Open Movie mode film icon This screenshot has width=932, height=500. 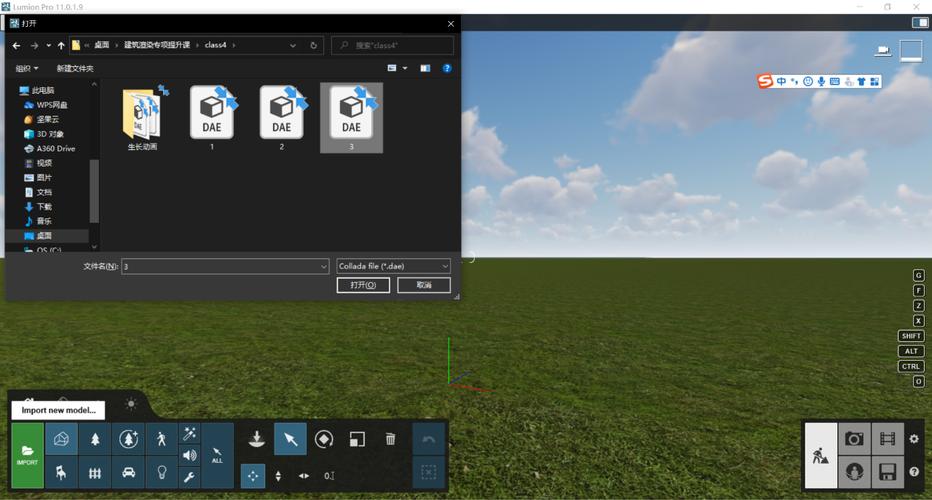[x=887, y=438]
